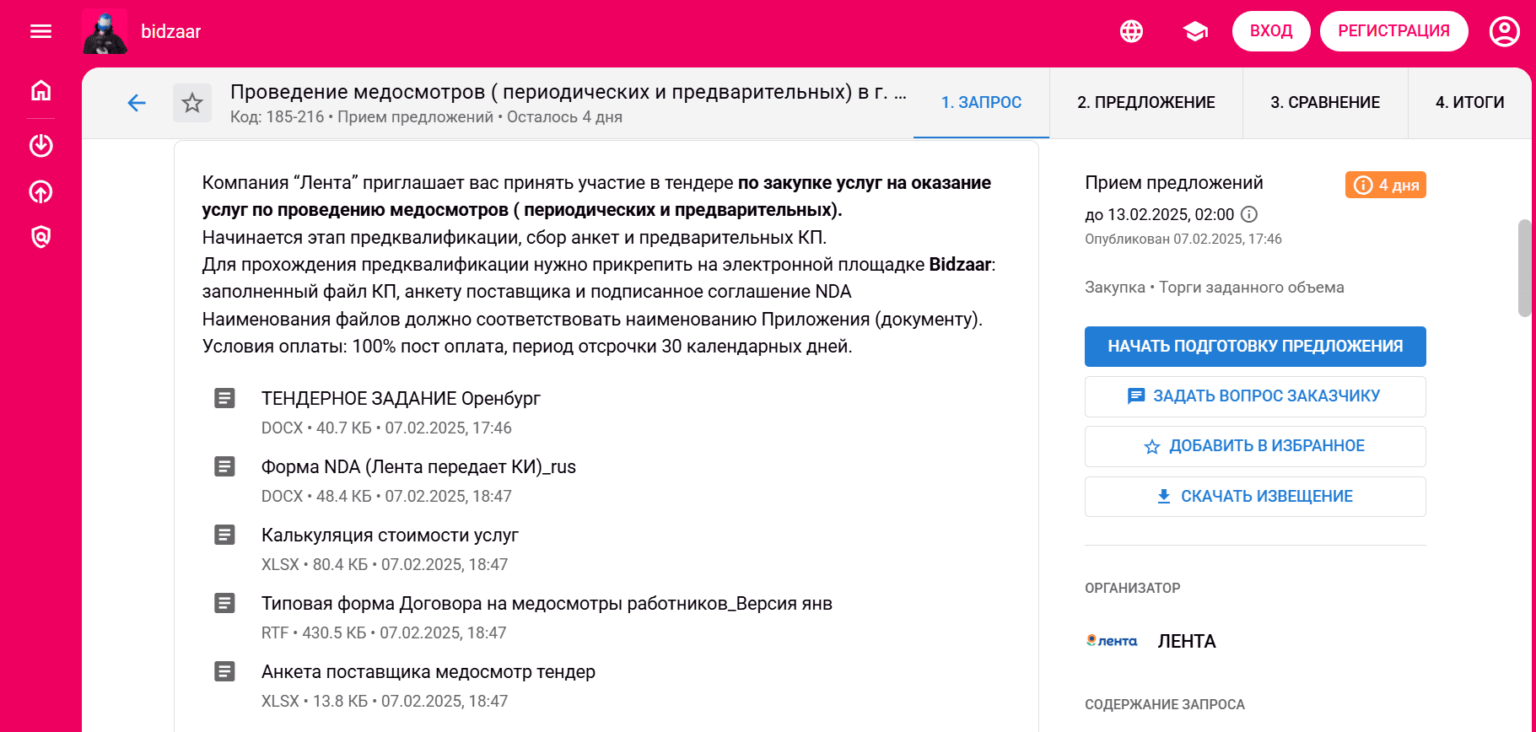Image resolution: width=1536 pixels, height=732 pixels.
Task: Open the graduation cap training icon
Action: (x=1195, y=31)
